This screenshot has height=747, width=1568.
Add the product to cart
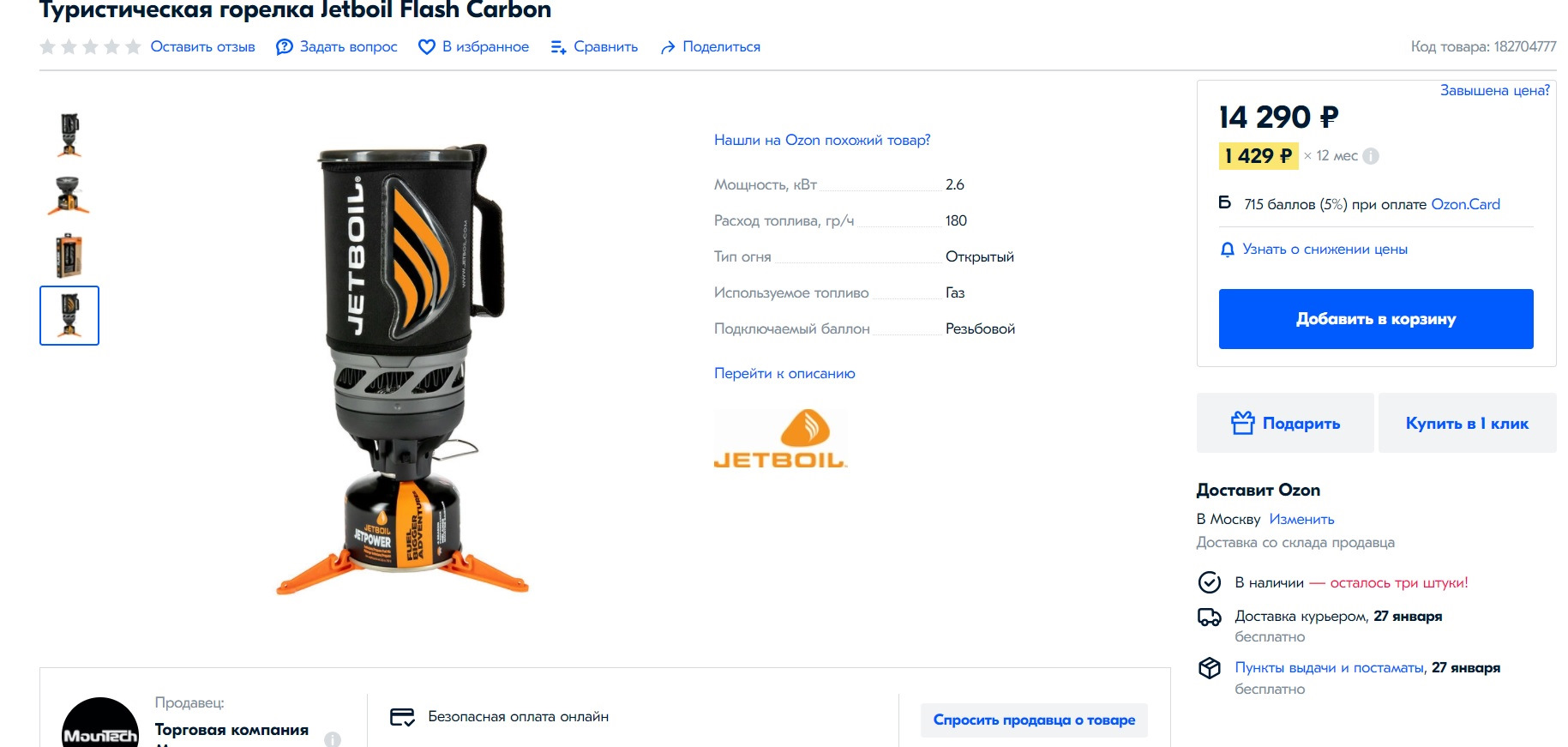tap(1376, 319)
